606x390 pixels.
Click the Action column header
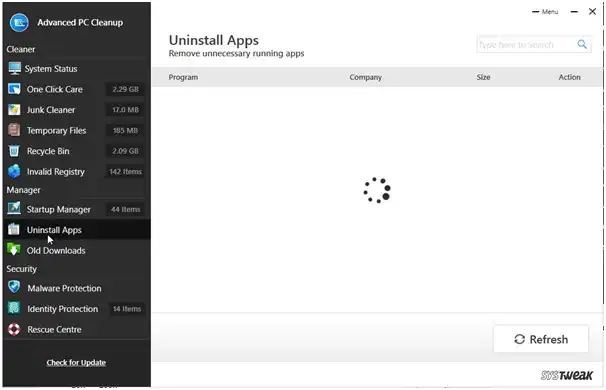pos(569,77)
